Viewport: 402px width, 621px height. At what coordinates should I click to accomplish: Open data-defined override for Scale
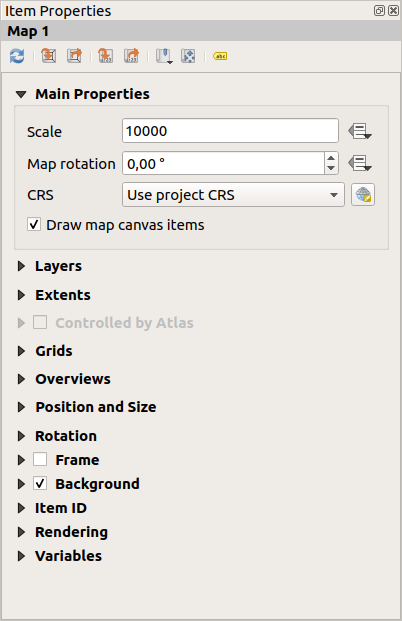[x=360, y=131]
